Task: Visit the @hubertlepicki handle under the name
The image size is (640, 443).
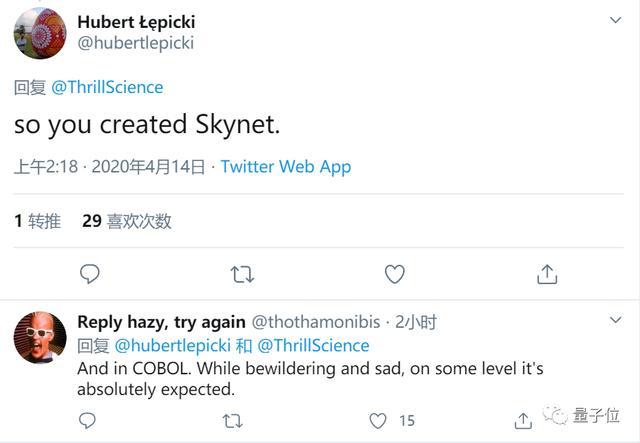Action: [x=135, y=43]
